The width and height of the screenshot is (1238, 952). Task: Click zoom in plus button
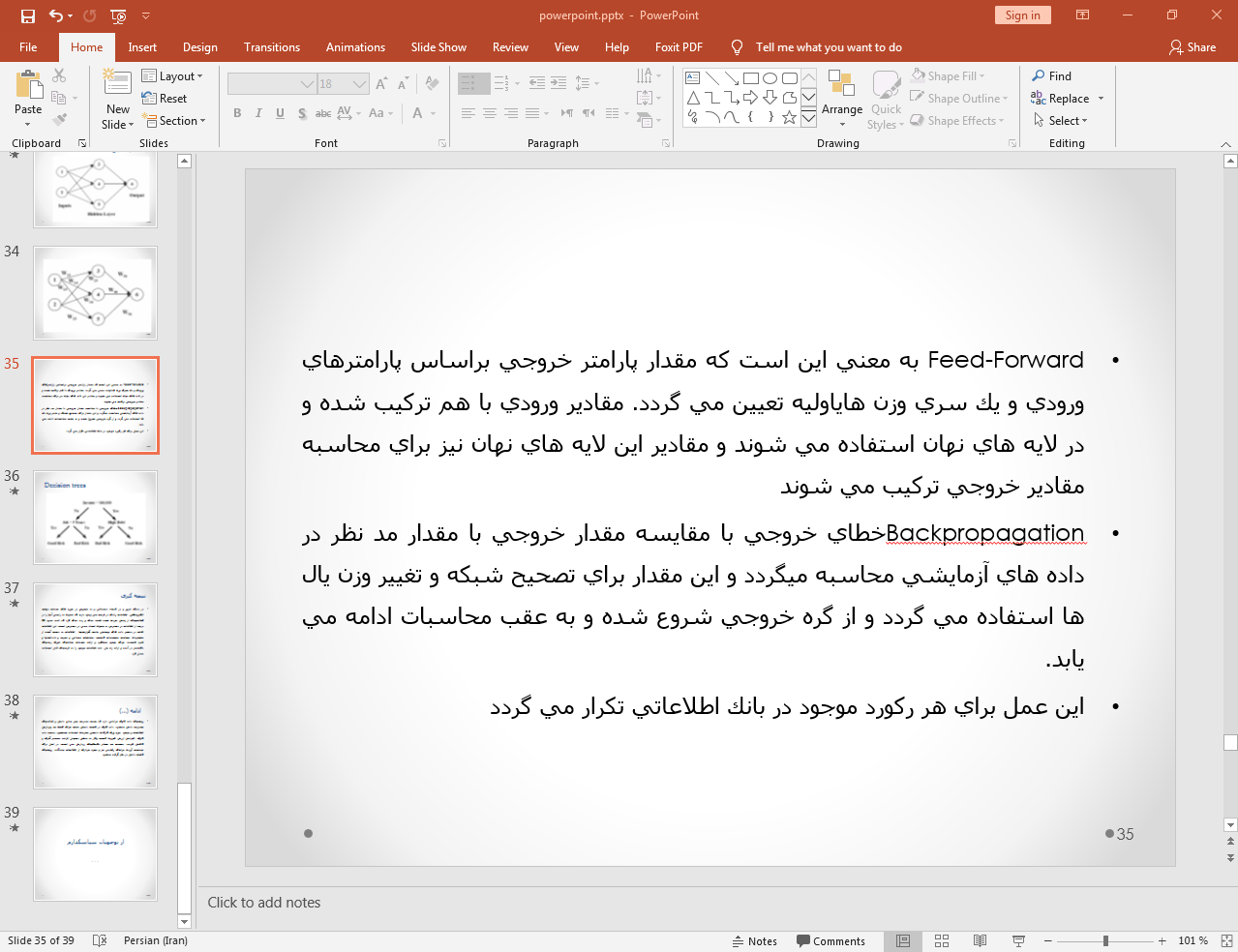(1163, 941)
